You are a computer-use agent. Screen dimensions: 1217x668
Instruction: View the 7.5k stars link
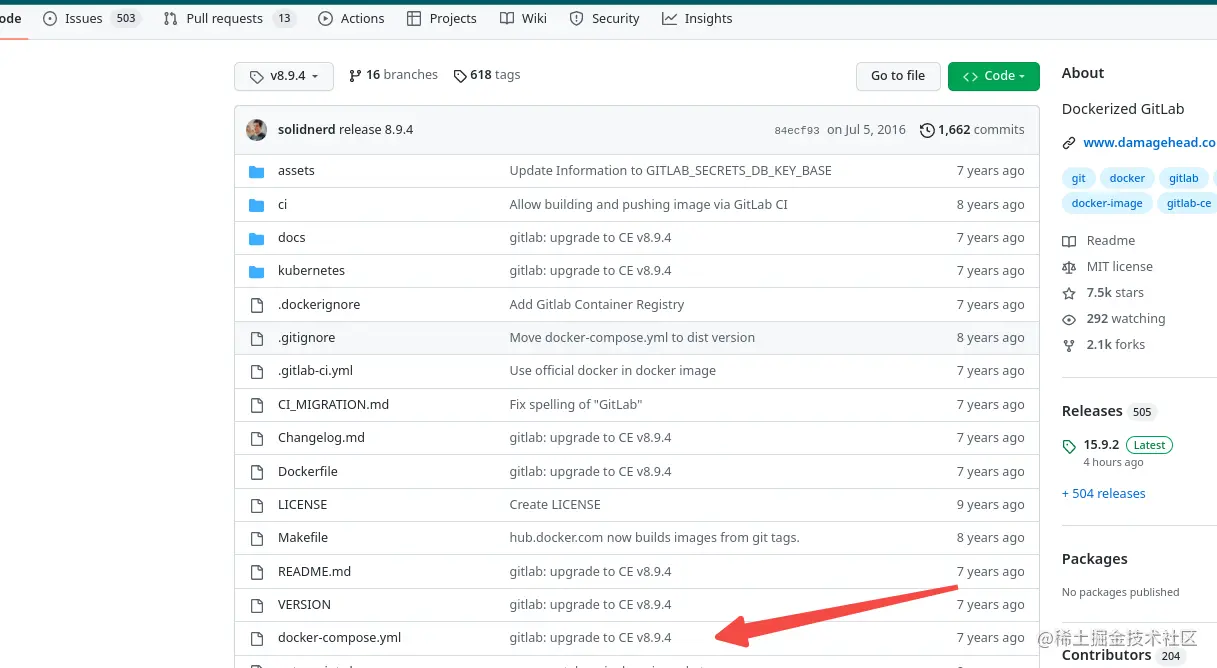point(1104,293)
